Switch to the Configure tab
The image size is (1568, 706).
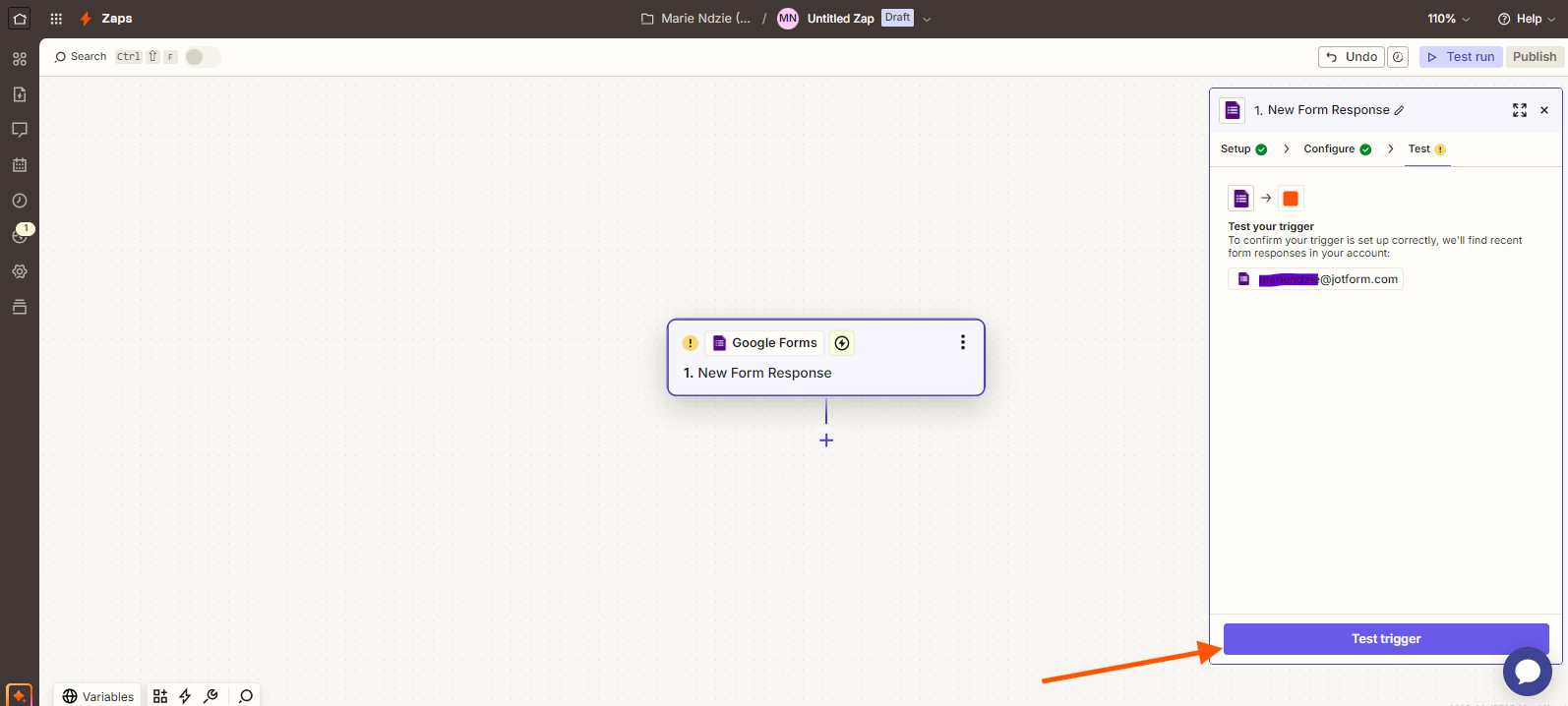(x=1337, y=149)
